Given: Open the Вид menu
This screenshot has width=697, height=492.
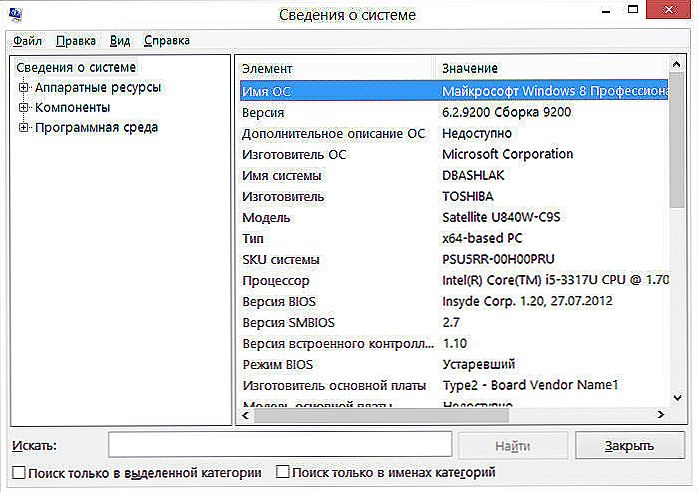Looking at the screenshot, I should coord(120,41).
